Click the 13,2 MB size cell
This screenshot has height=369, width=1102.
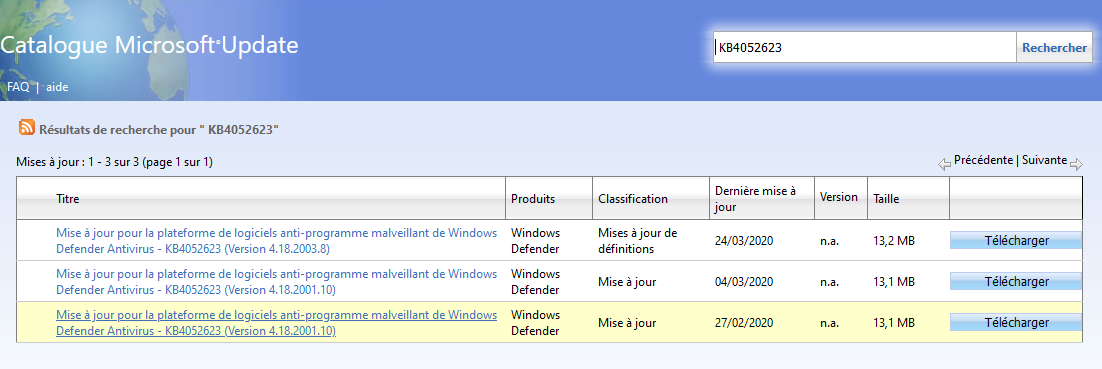click(893, 241)
